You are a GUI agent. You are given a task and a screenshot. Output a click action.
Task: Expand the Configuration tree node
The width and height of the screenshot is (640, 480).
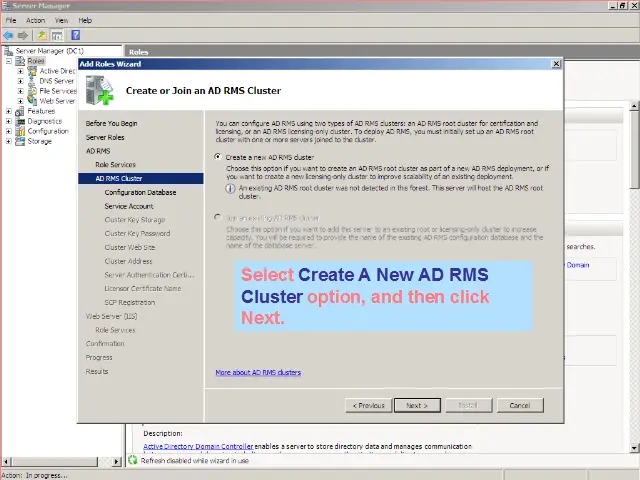(9, 131)
